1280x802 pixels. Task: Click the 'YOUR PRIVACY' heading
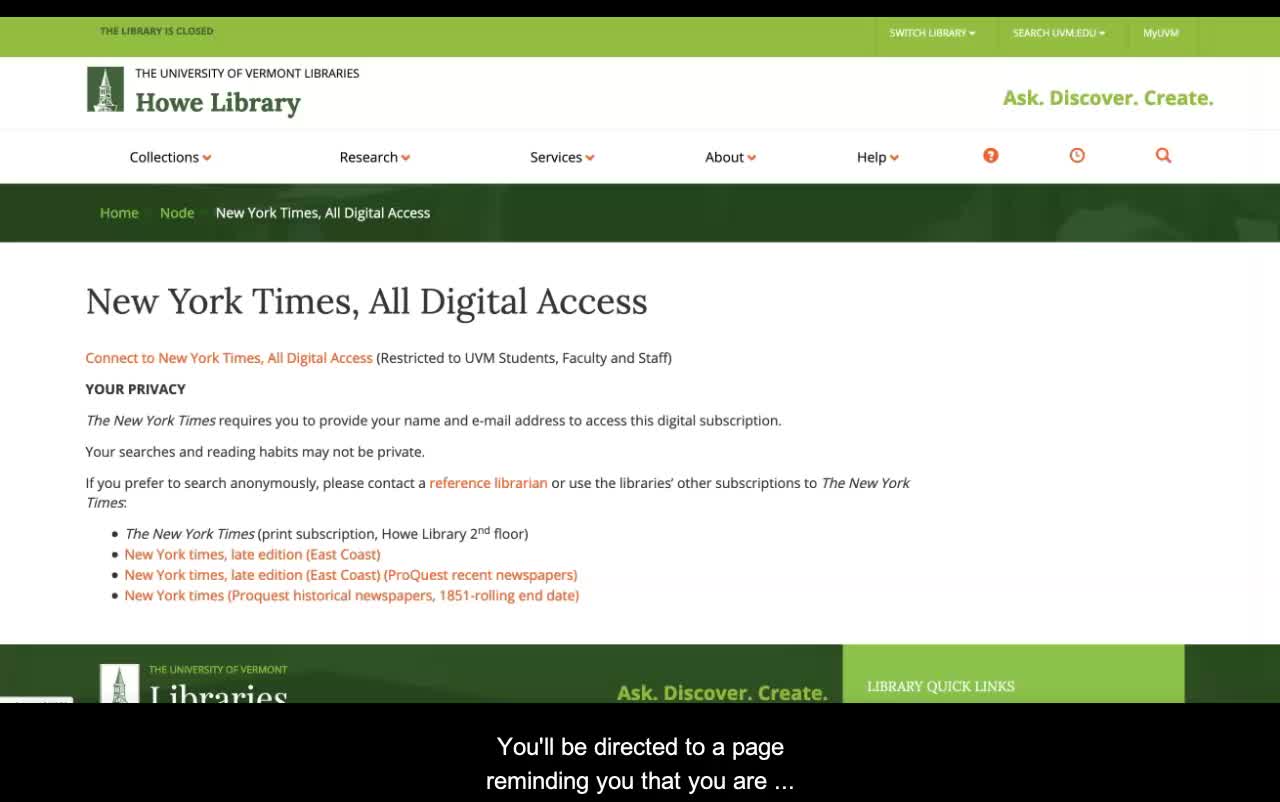click(135, 389)
